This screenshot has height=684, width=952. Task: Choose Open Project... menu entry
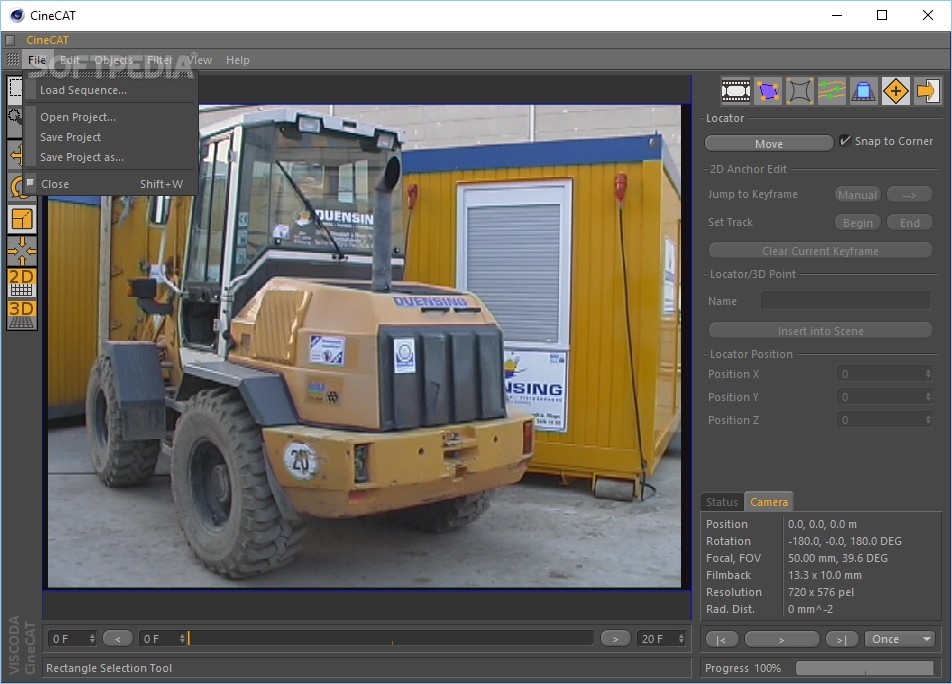coord(110,117)
